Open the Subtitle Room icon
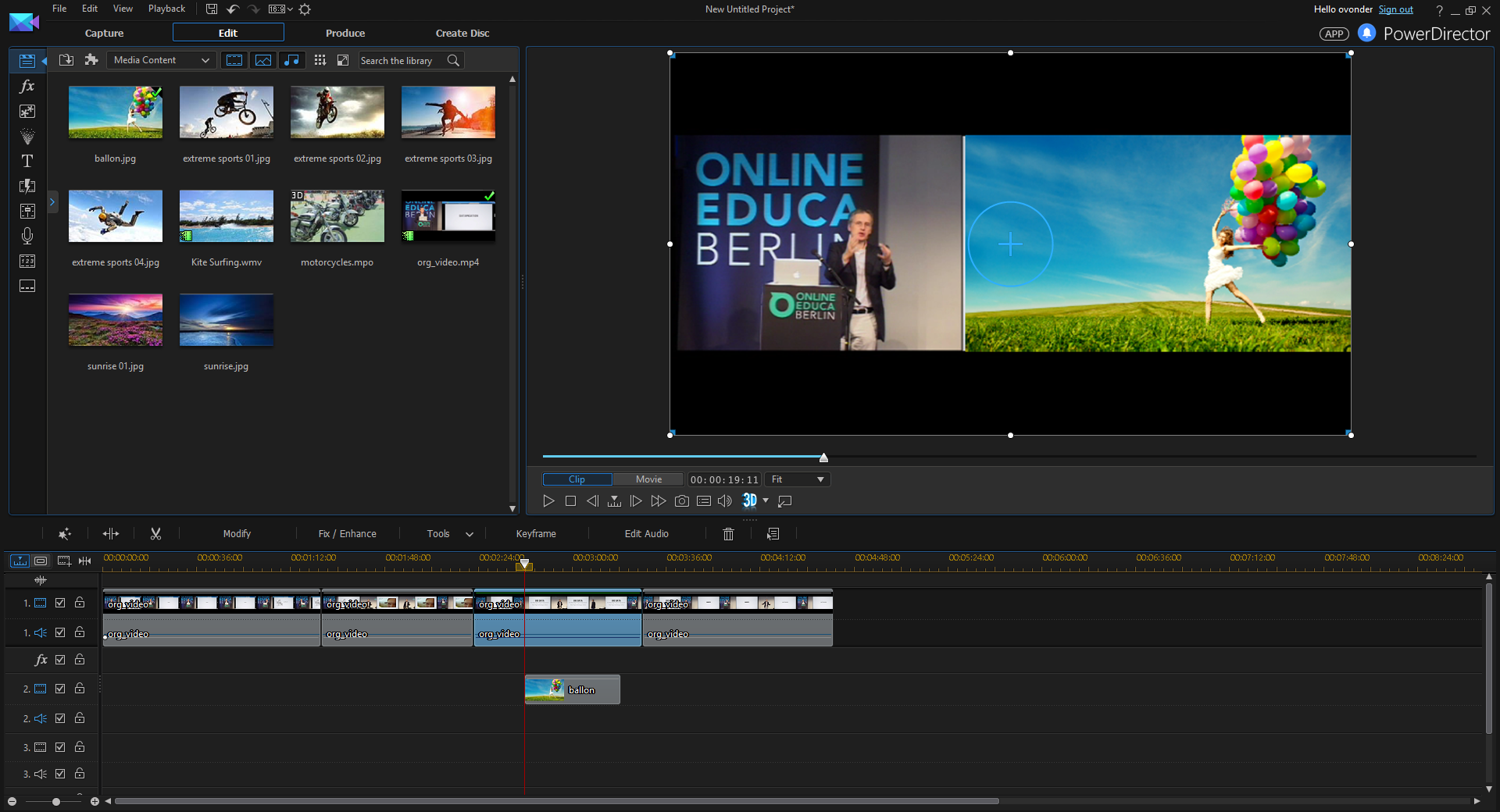The height and width of the screenshot is (812, 1500). click(x=27, y=286)
